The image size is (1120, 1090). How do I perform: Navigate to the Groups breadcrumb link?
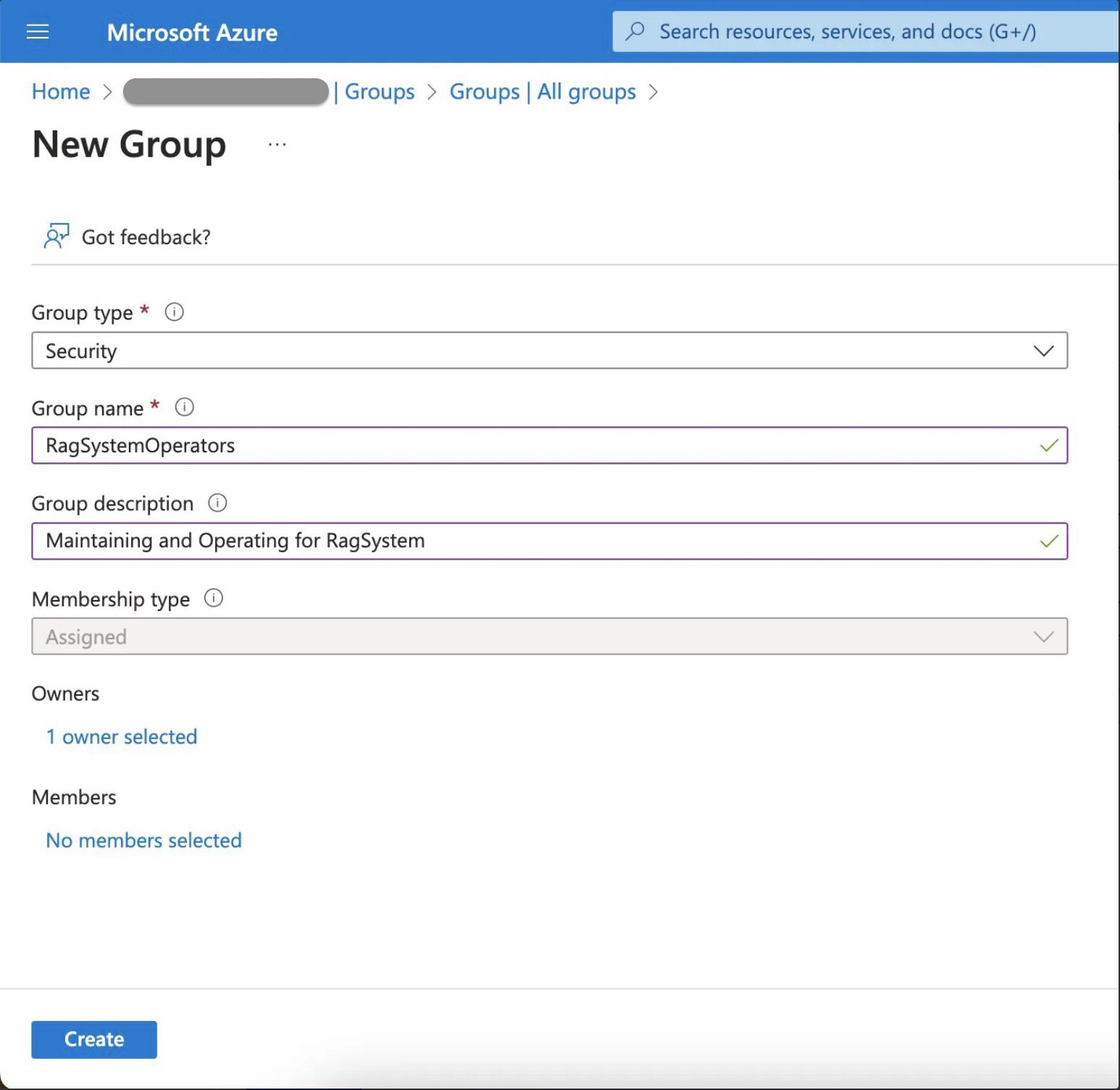click(x=380, y=91)
